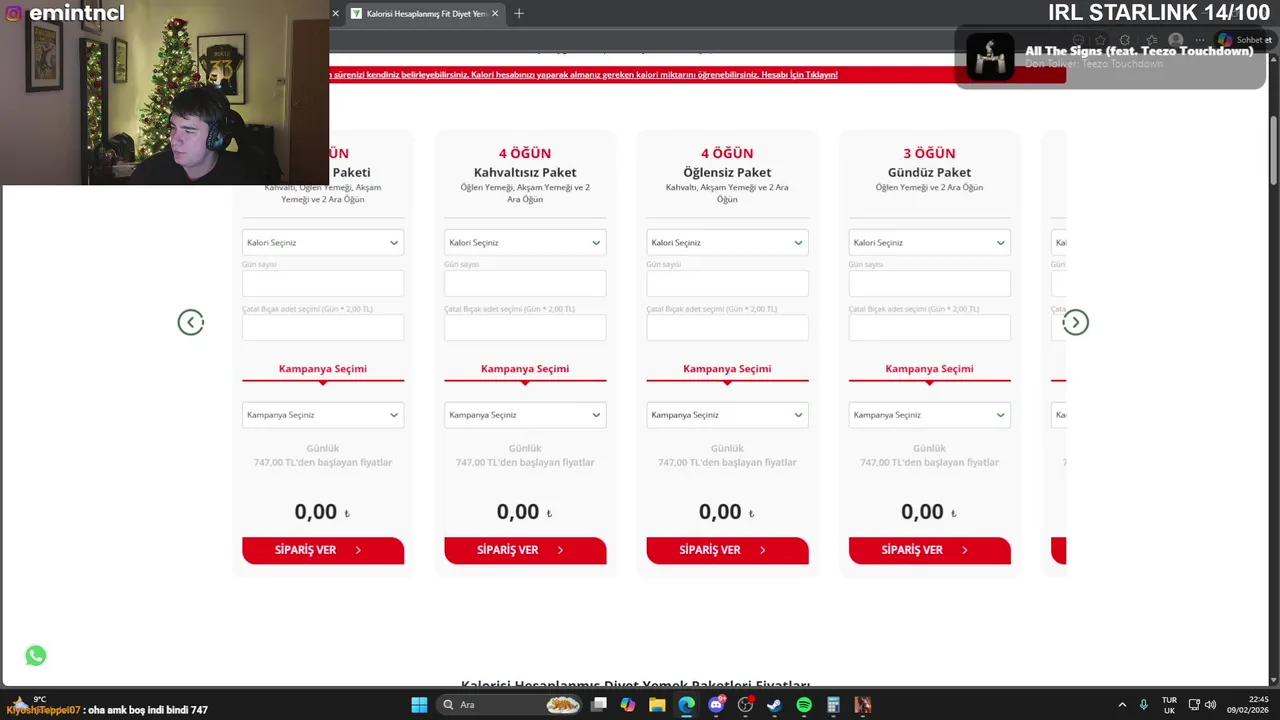Click Çatal Bıçak adet field in Kahvaltısız Paket

[x=525, y=328]
